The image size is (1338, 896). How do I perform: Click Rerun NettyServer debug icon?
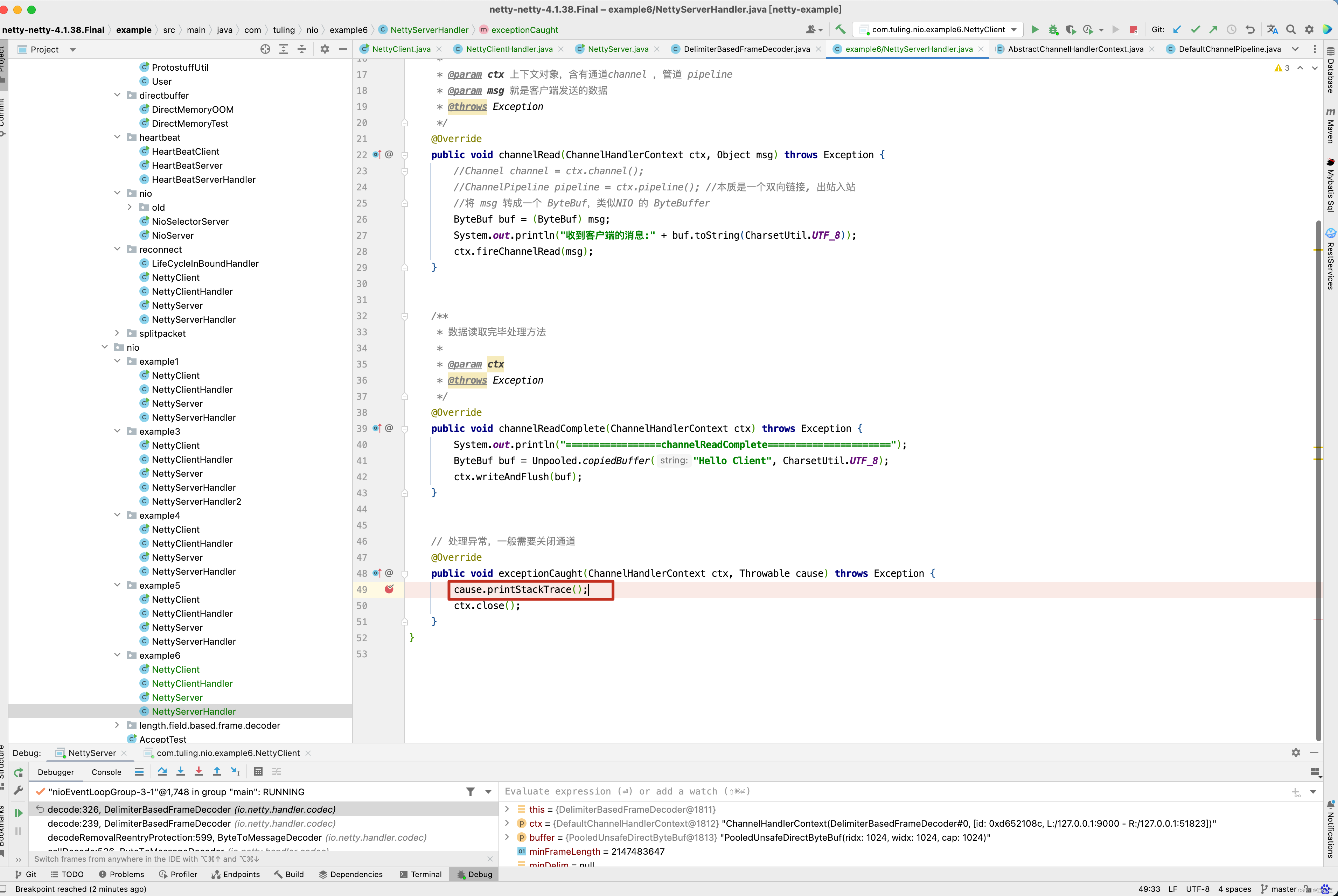coord(18,772)
